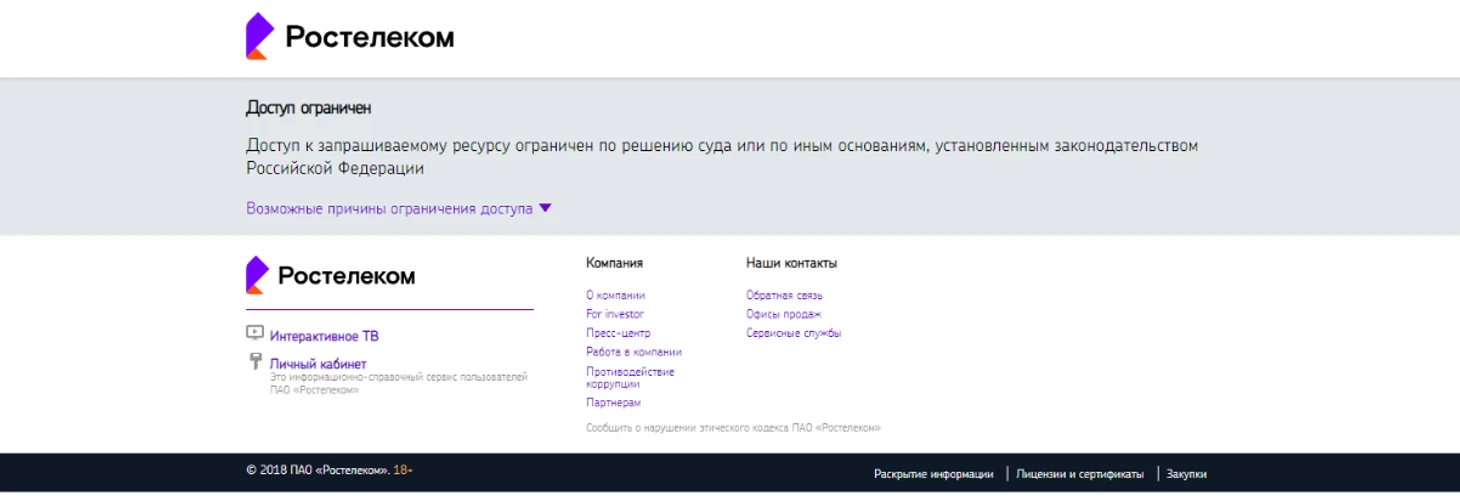Open the Партнерам link

point(613,402)
